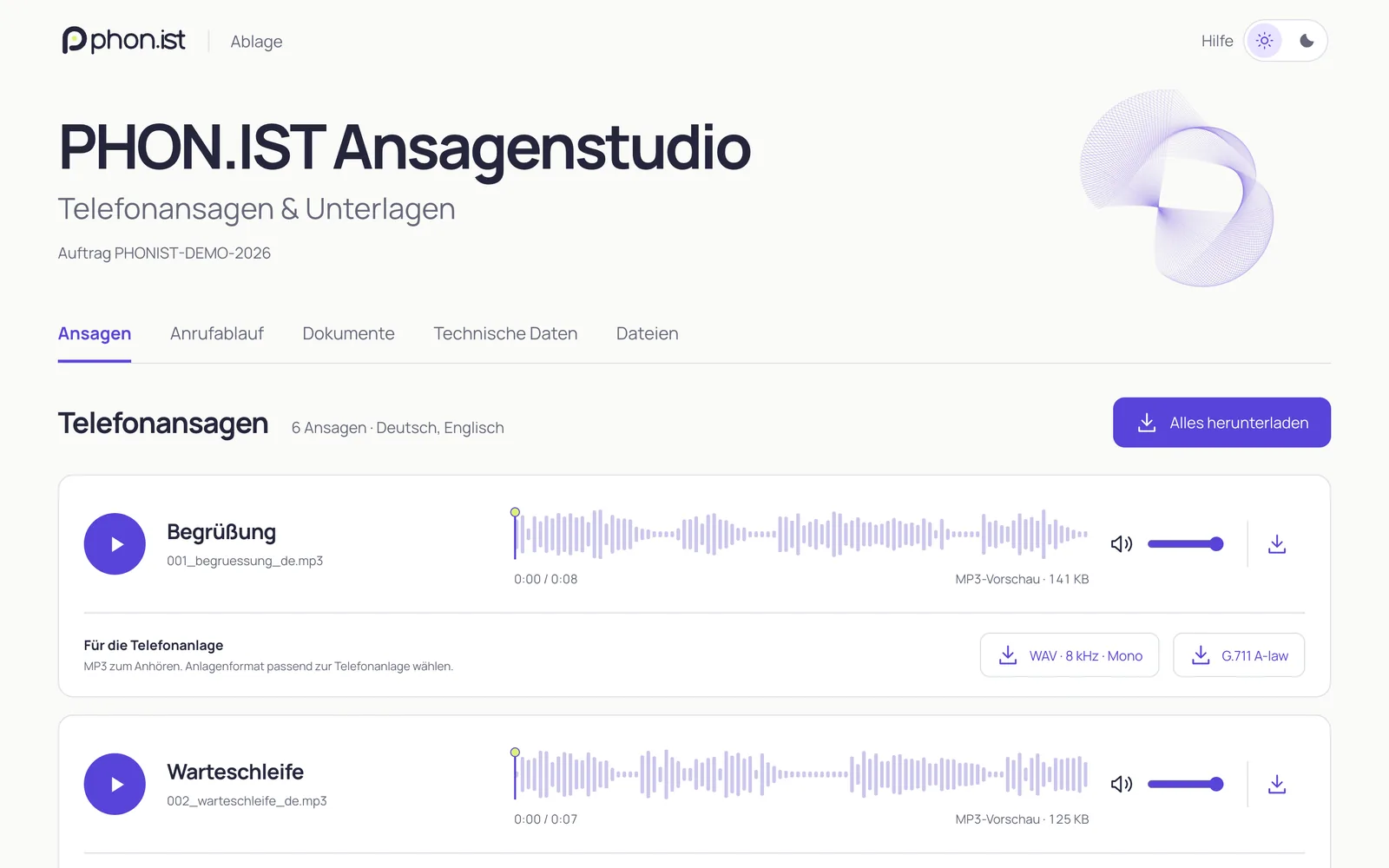Open the Dateien tab
Screen dimensions: 1389x868
(648, 334)
